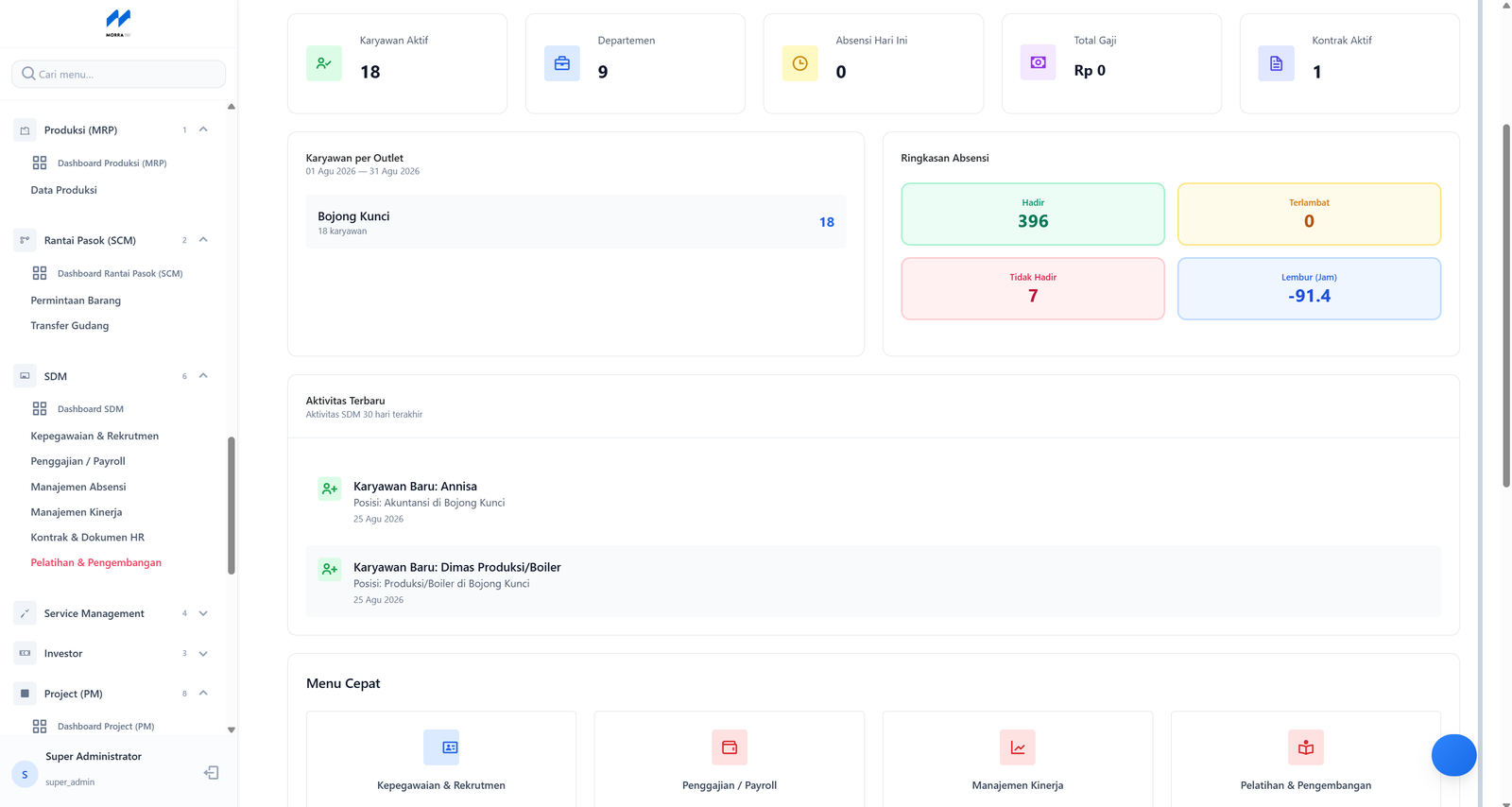Screen dimensions: 1512x807
Task: Click the Cari menu search field
Action: (118, 74)
